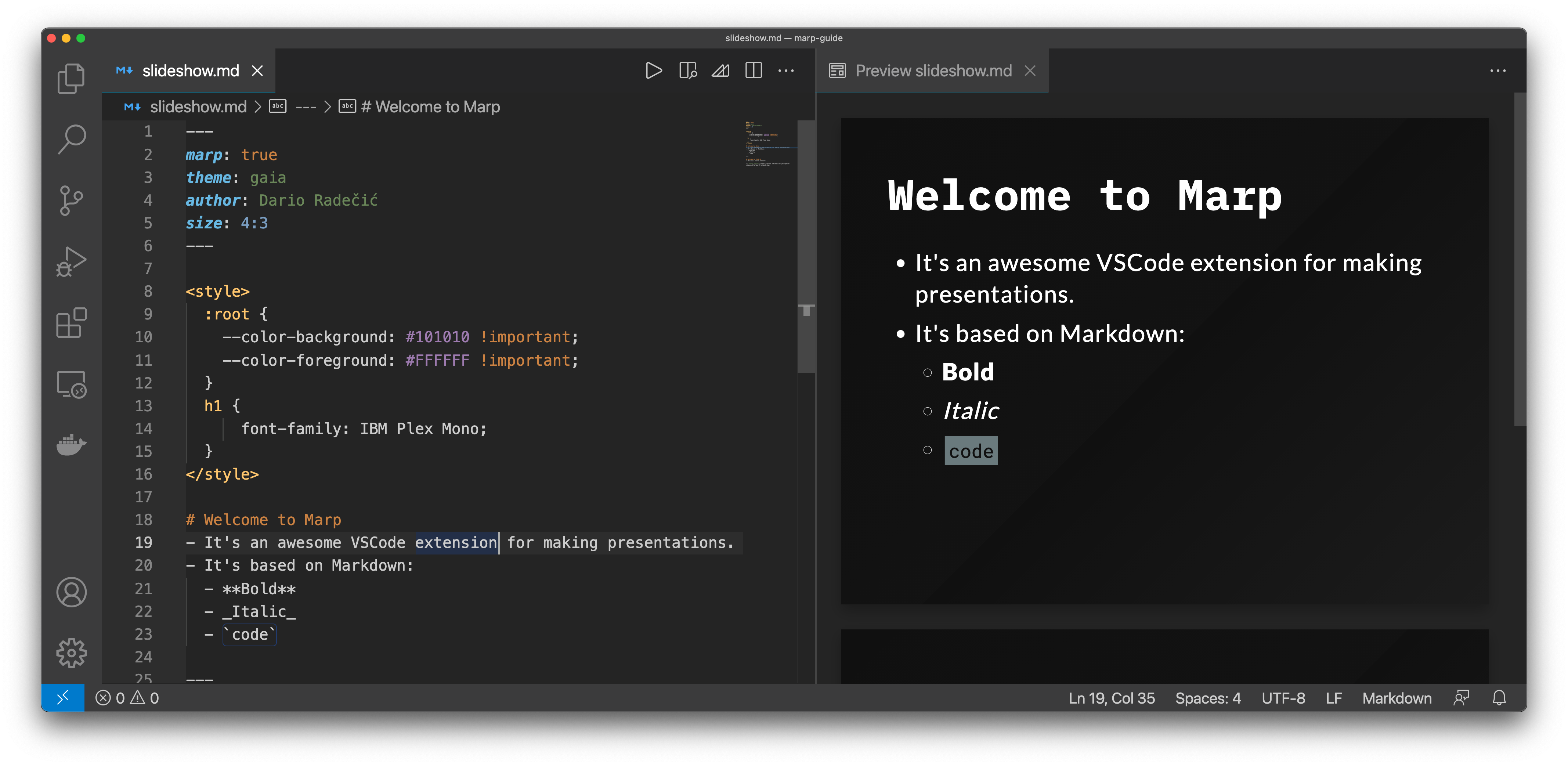Viewport: 1568px width, 766px height.
Task: Expand editor More Actions ellipsis menu
Action: pyautogui.click(x=787, y=71)
